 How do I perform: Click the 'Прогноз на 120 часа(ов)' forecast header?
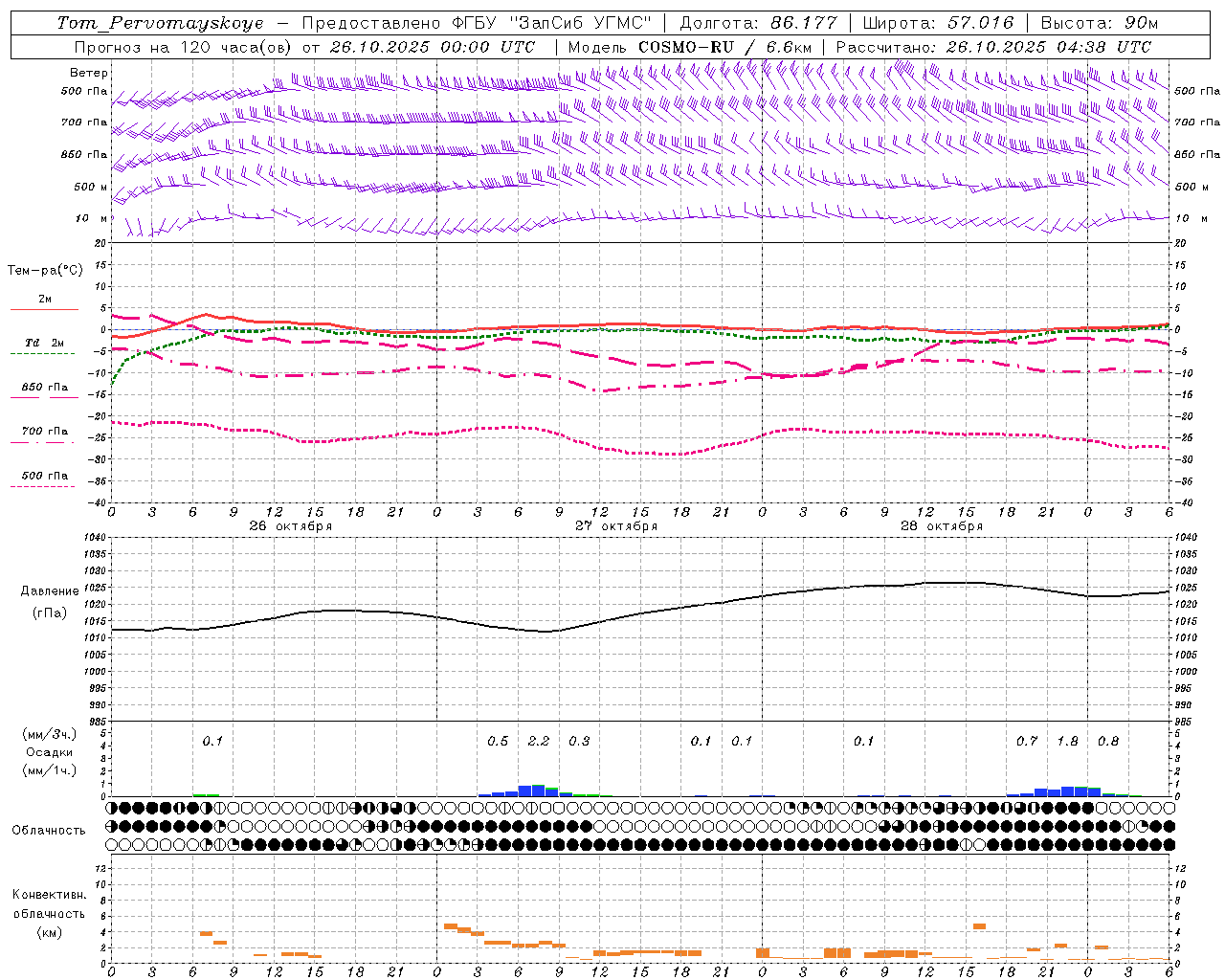tap(183, 47)
